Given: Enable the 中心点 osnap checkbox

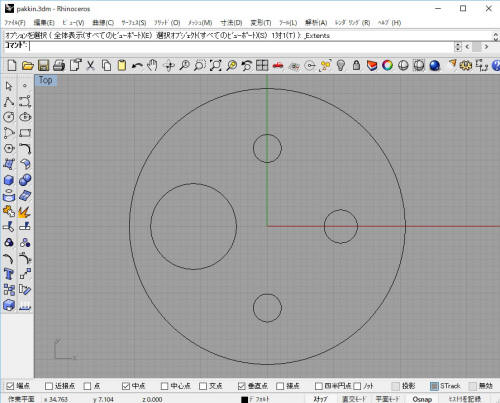Looking at the screenshot, I should pos(164,386).
